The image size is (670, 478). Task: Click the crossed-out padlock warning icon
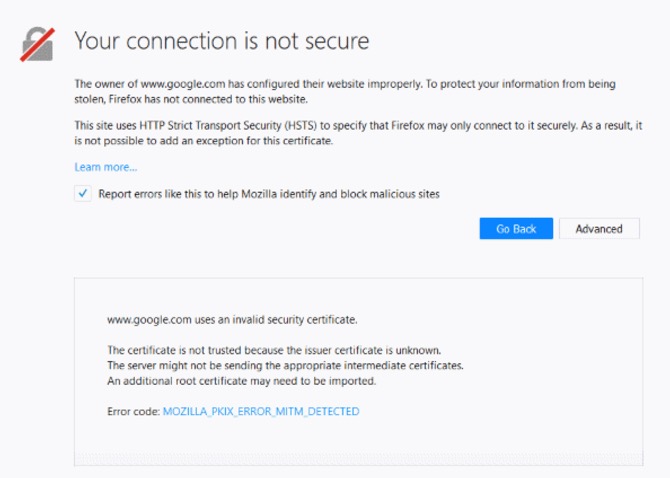(x=37, y=42)
